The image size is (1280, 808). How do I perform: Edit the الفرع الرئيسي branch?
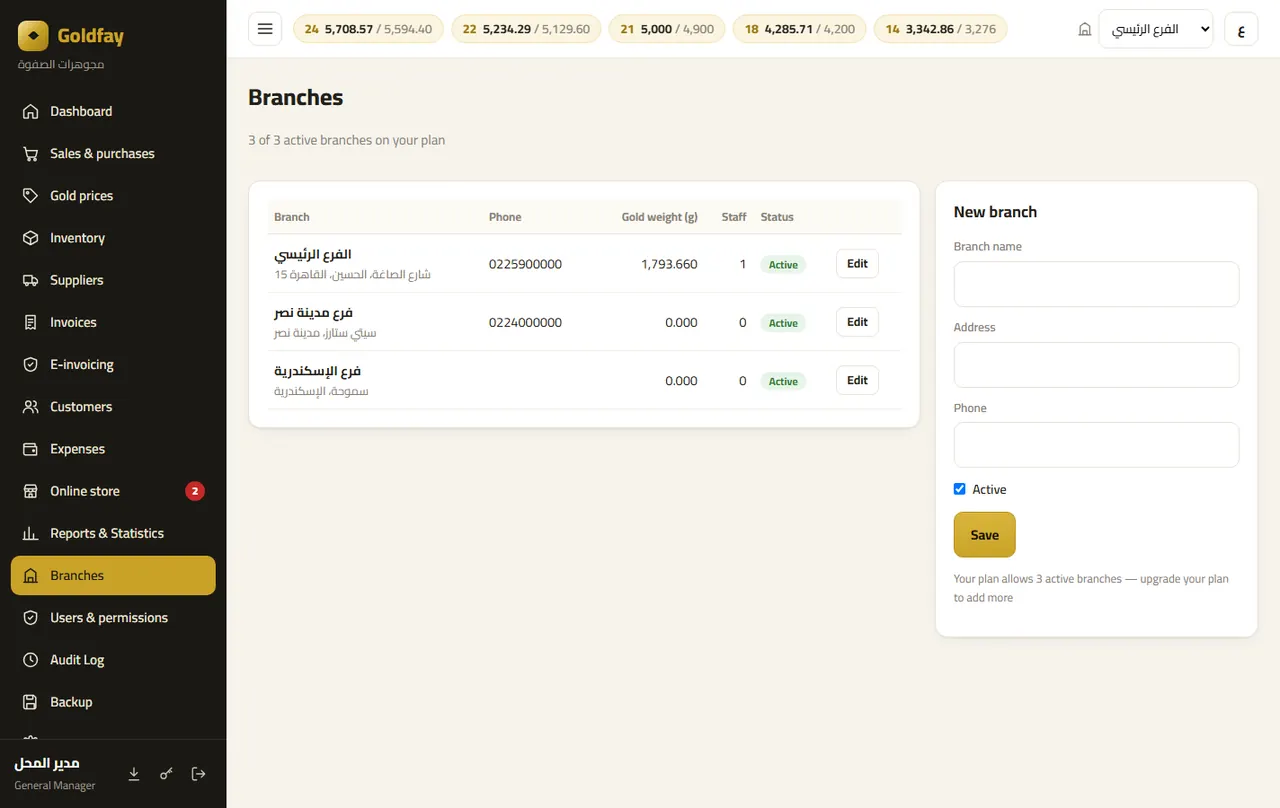tap(857, 264)
